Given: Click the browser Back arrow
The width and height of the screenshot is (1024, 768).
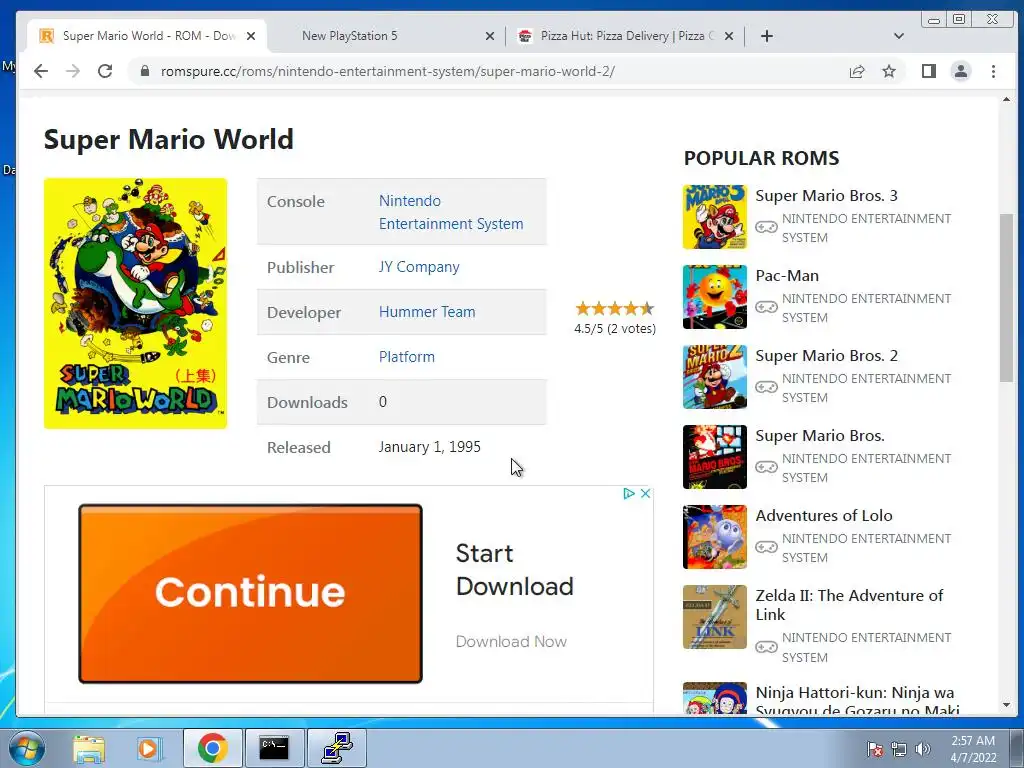Looking at the screenshot, I should 41,71.
